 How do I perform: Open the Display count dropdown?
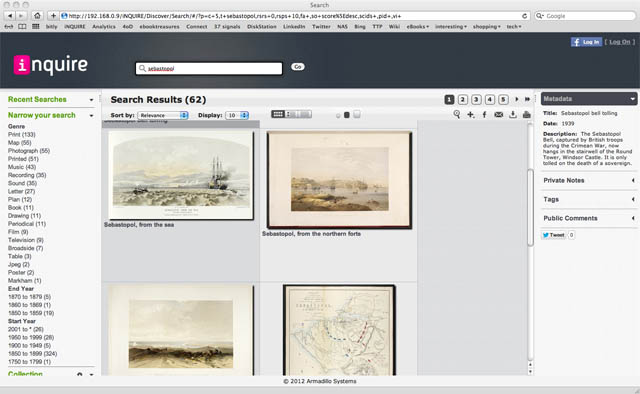(x=236, y=115)
